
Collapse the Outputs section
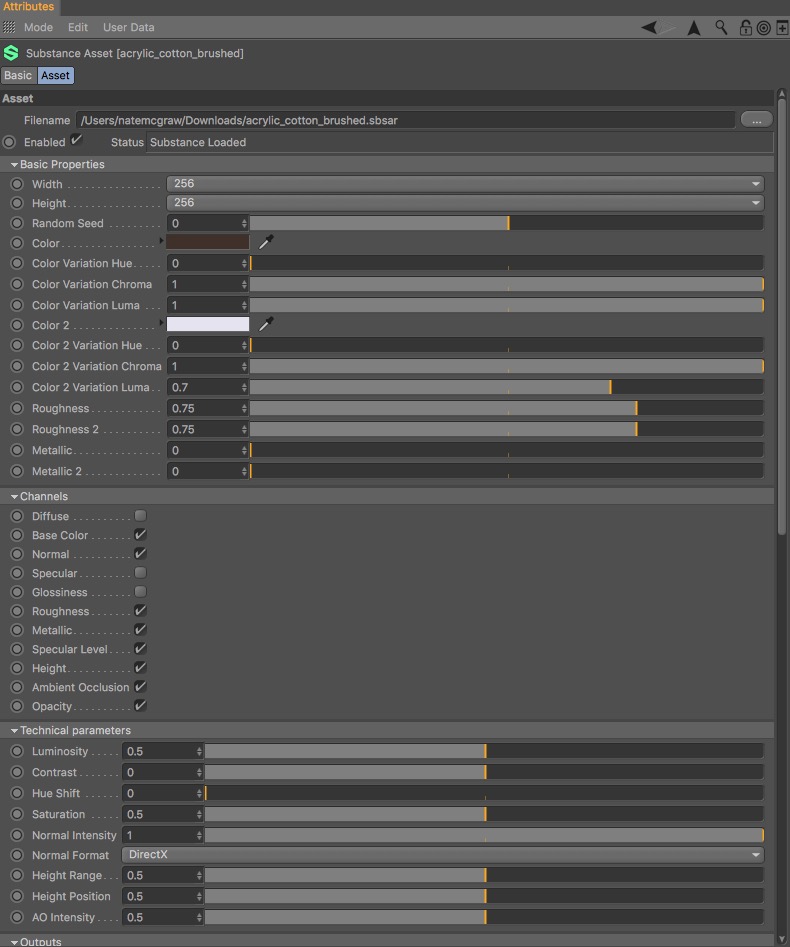coord(14,942)
